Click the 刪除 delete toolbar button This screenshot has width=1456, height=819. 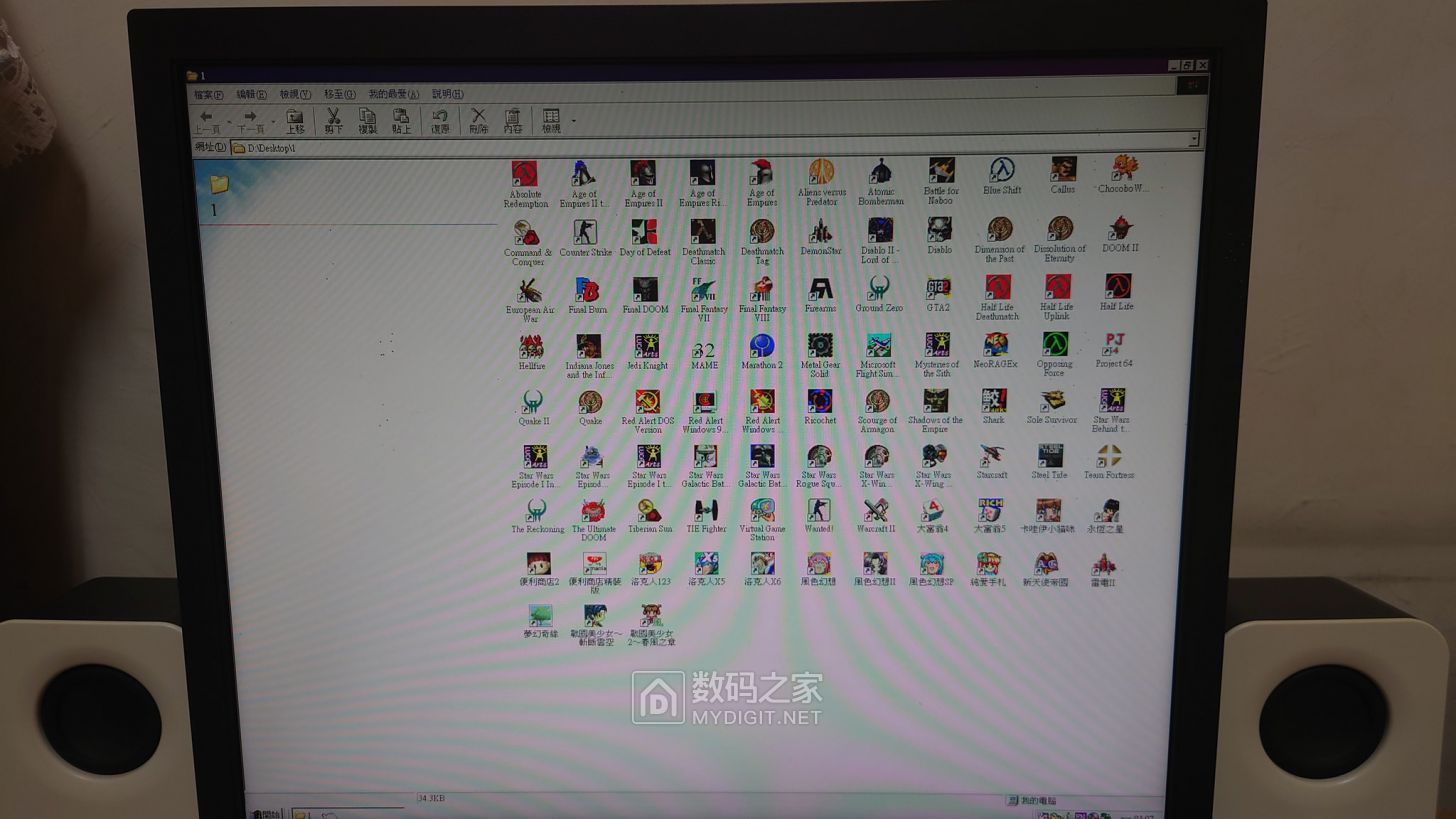click(x=479, y=121)
